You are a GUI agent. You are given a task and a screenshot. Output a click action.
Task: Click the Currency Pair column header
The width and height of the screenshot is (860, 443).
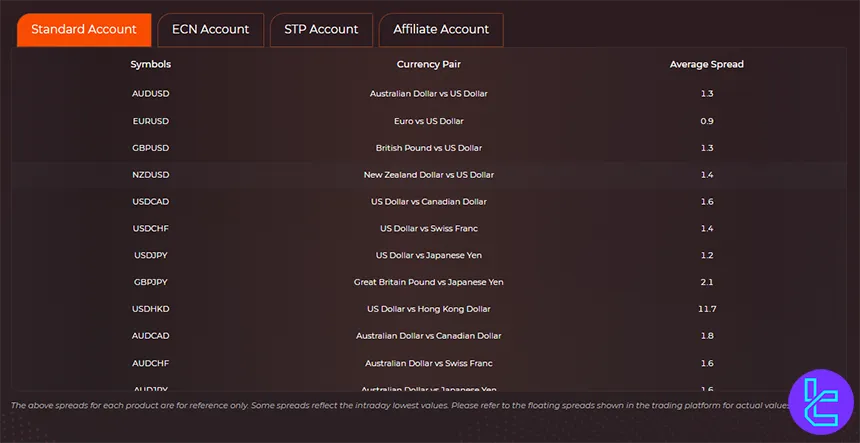click(428, 65)
